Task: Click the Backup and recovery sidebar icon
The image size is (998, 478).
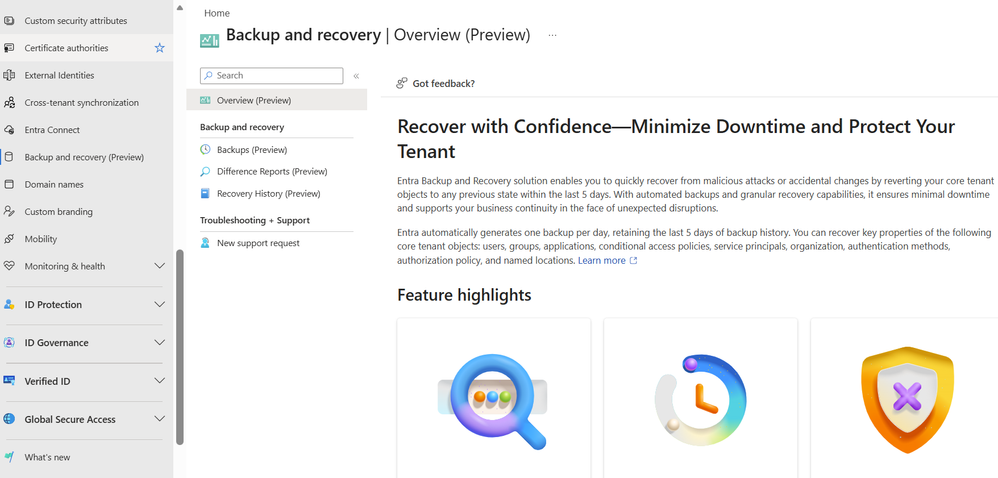Action: 9,157
